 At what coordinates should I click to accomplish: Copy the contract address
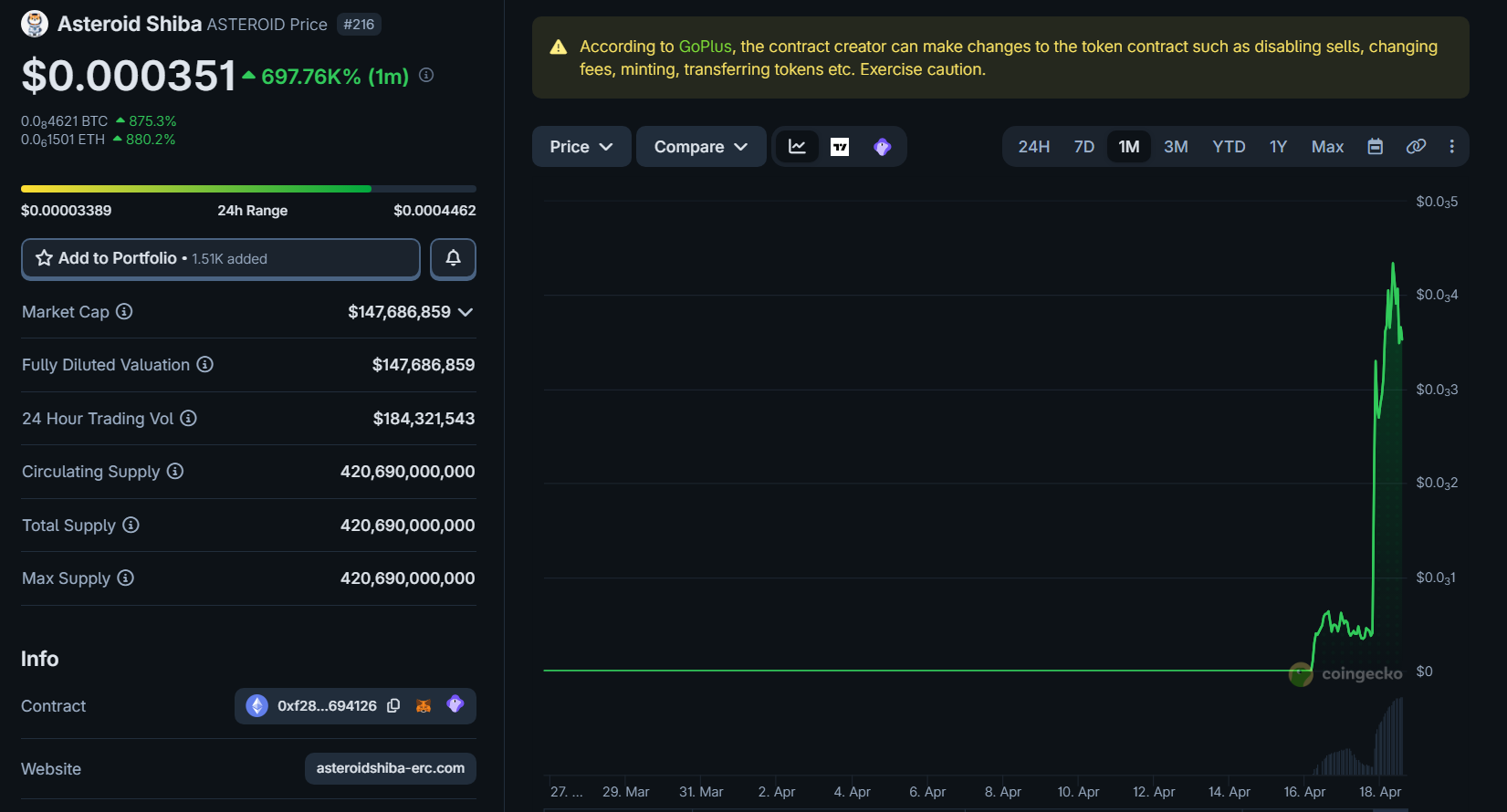click(x=393, y=705)
